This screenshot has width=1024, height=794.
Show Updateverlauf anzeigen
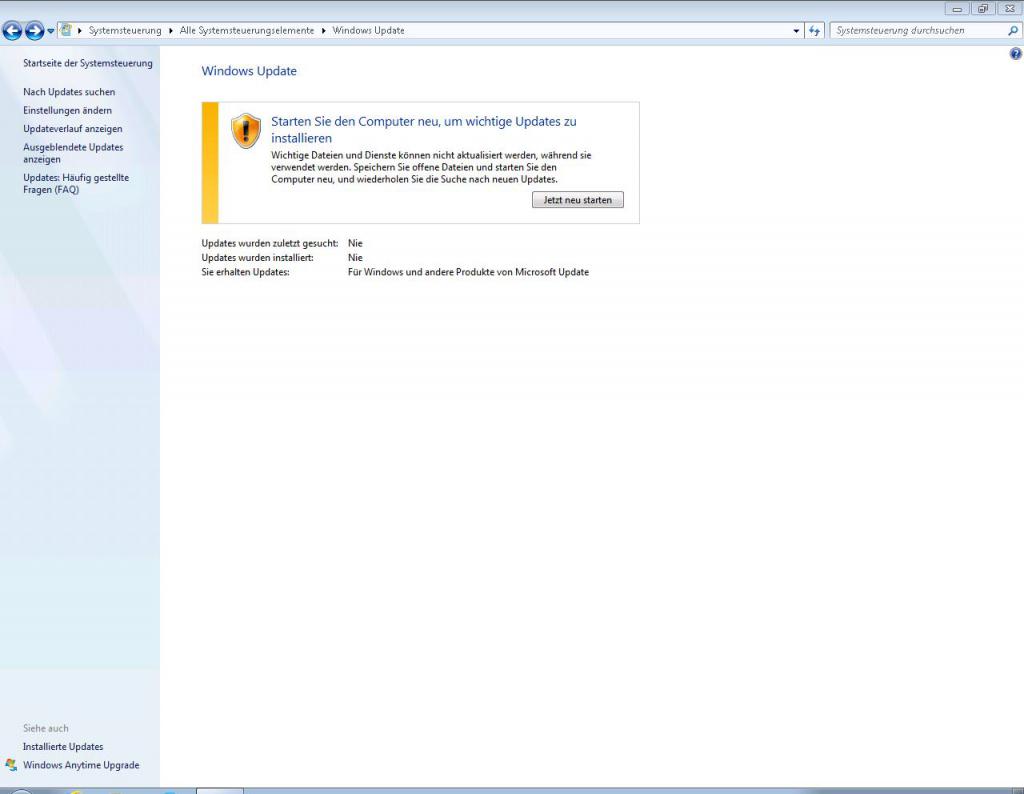(72, 129)
